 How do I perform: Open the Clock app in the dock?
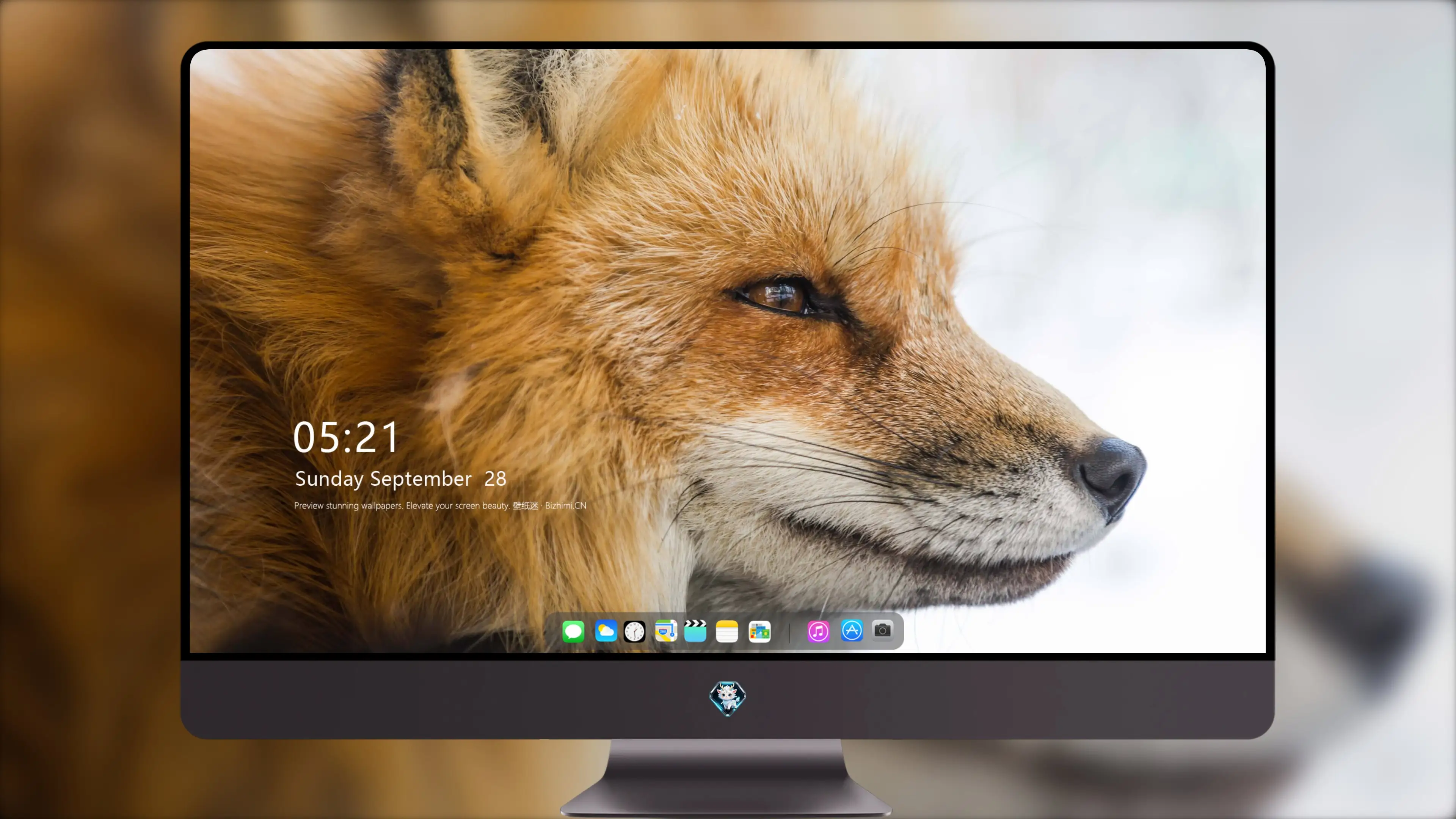tap(634, 631)
